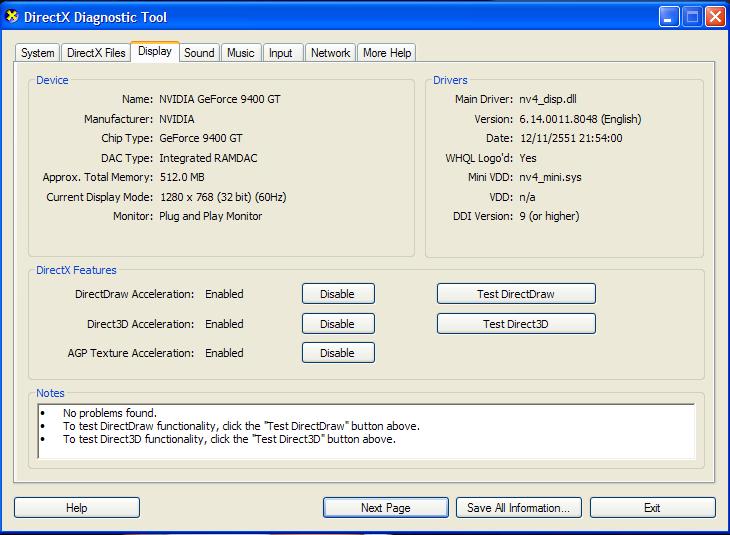The height and width of the screenshot is (535, 730).
Task: Go to the Next Page
Action: (385, 508)
